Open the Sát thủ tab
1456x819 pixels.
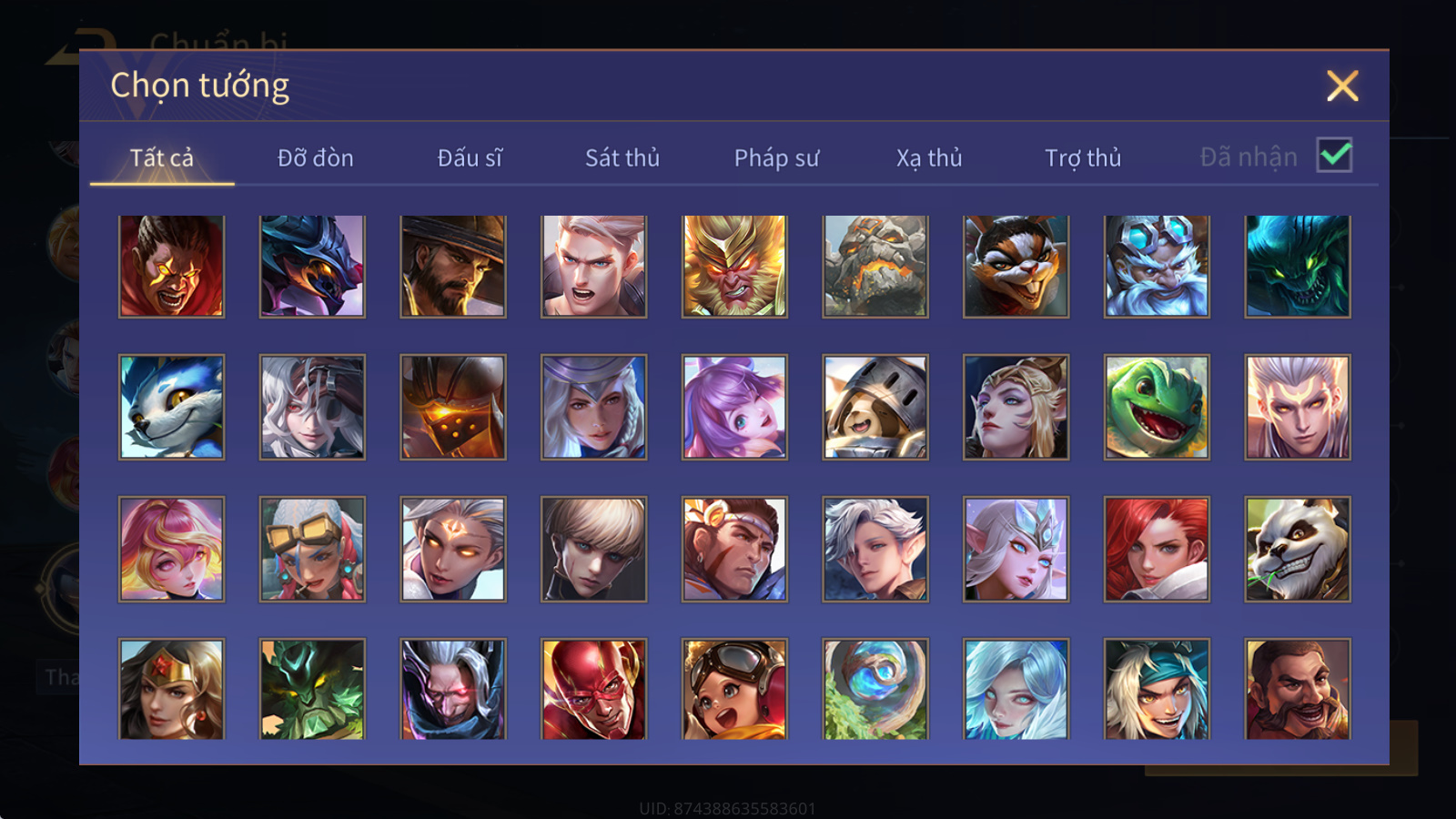point(622,157)
